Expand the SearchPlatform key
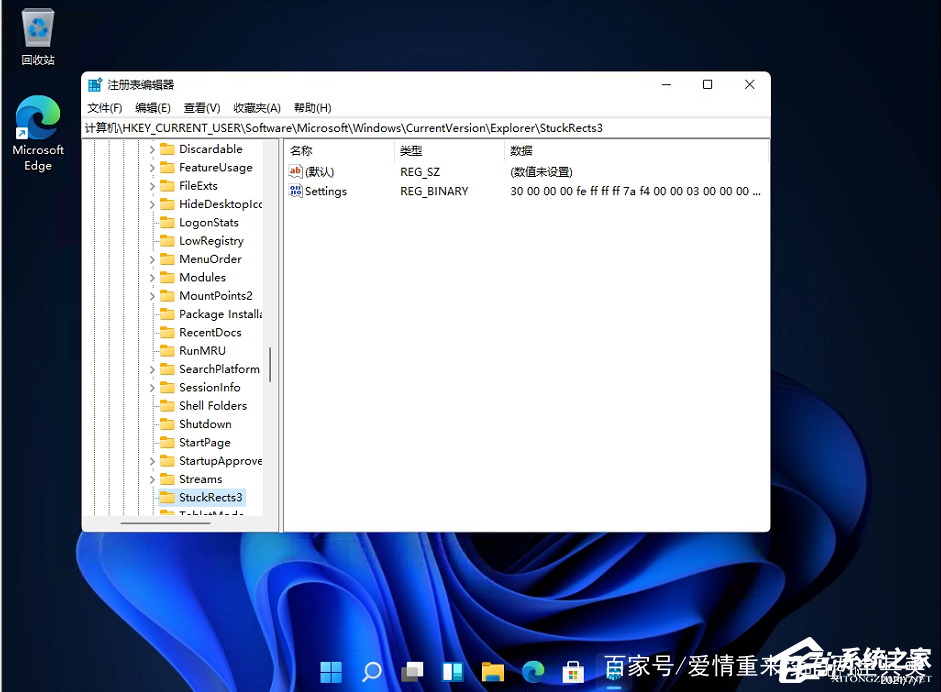The height and width of the screenshot is (692, 941). [x=152, y=370]
